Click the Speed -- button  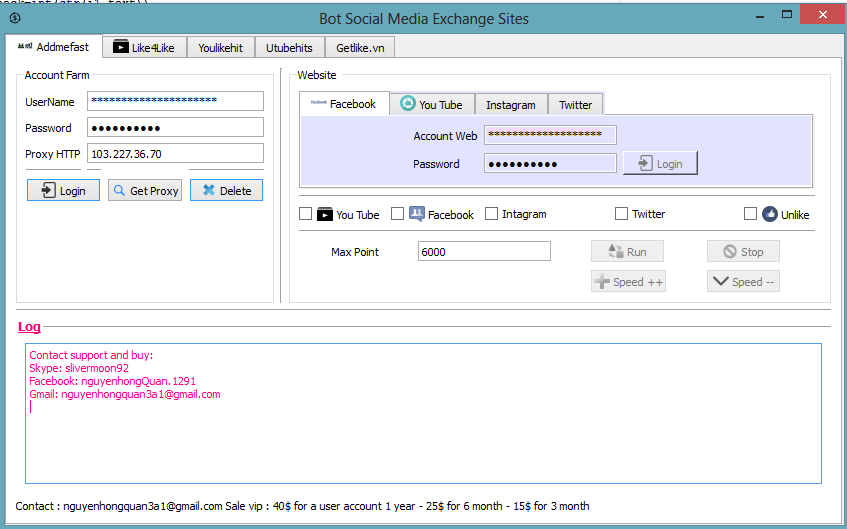click(743, 281)
